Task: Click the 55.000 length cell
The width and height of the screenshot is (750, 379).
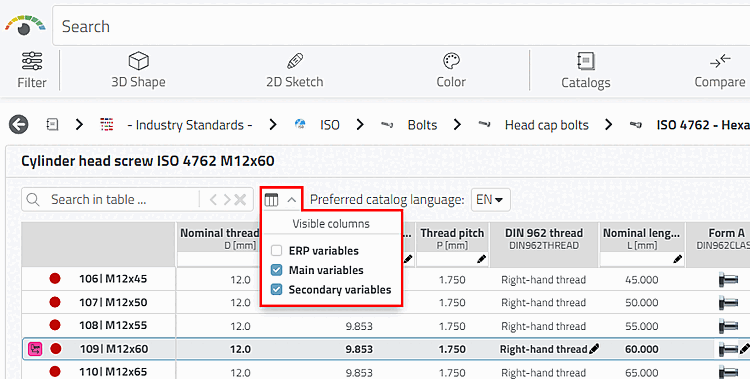Action: (641, 326)
